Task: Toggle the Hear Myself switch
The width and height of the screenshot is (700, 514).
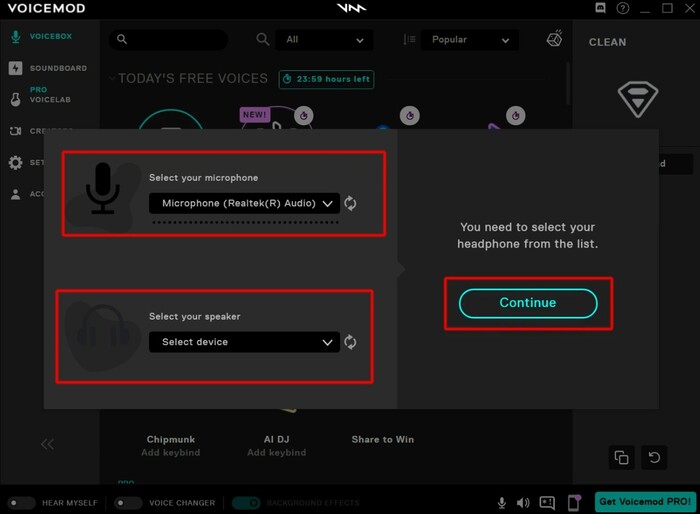Action: coord(21,503)
